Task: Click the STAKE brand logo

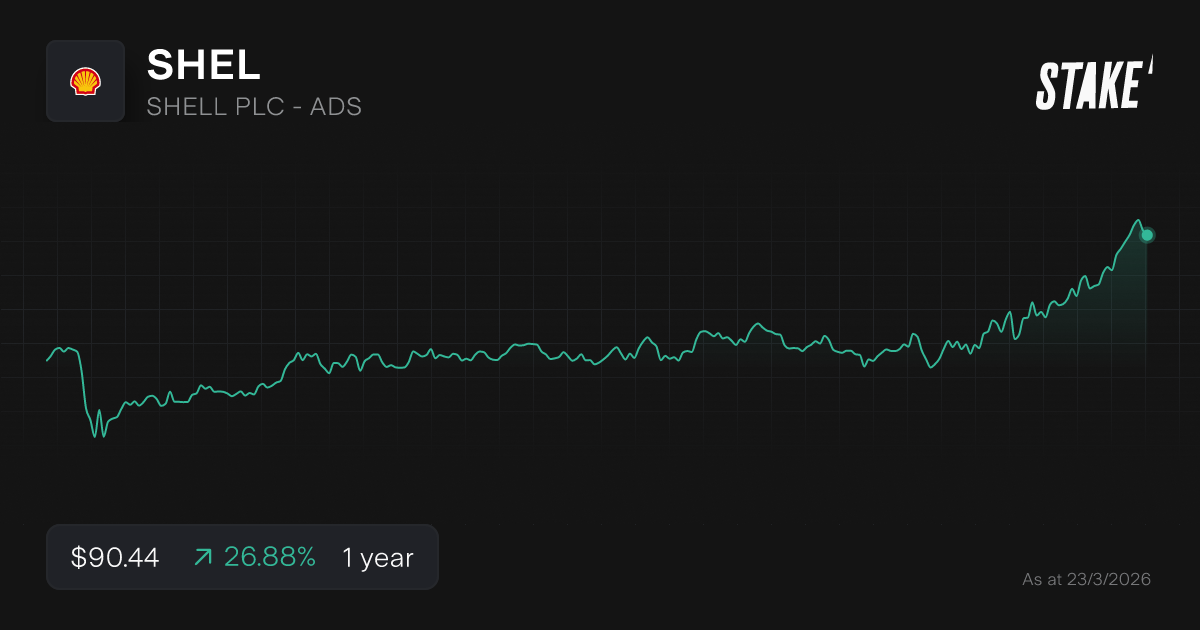Action: 1089,85
